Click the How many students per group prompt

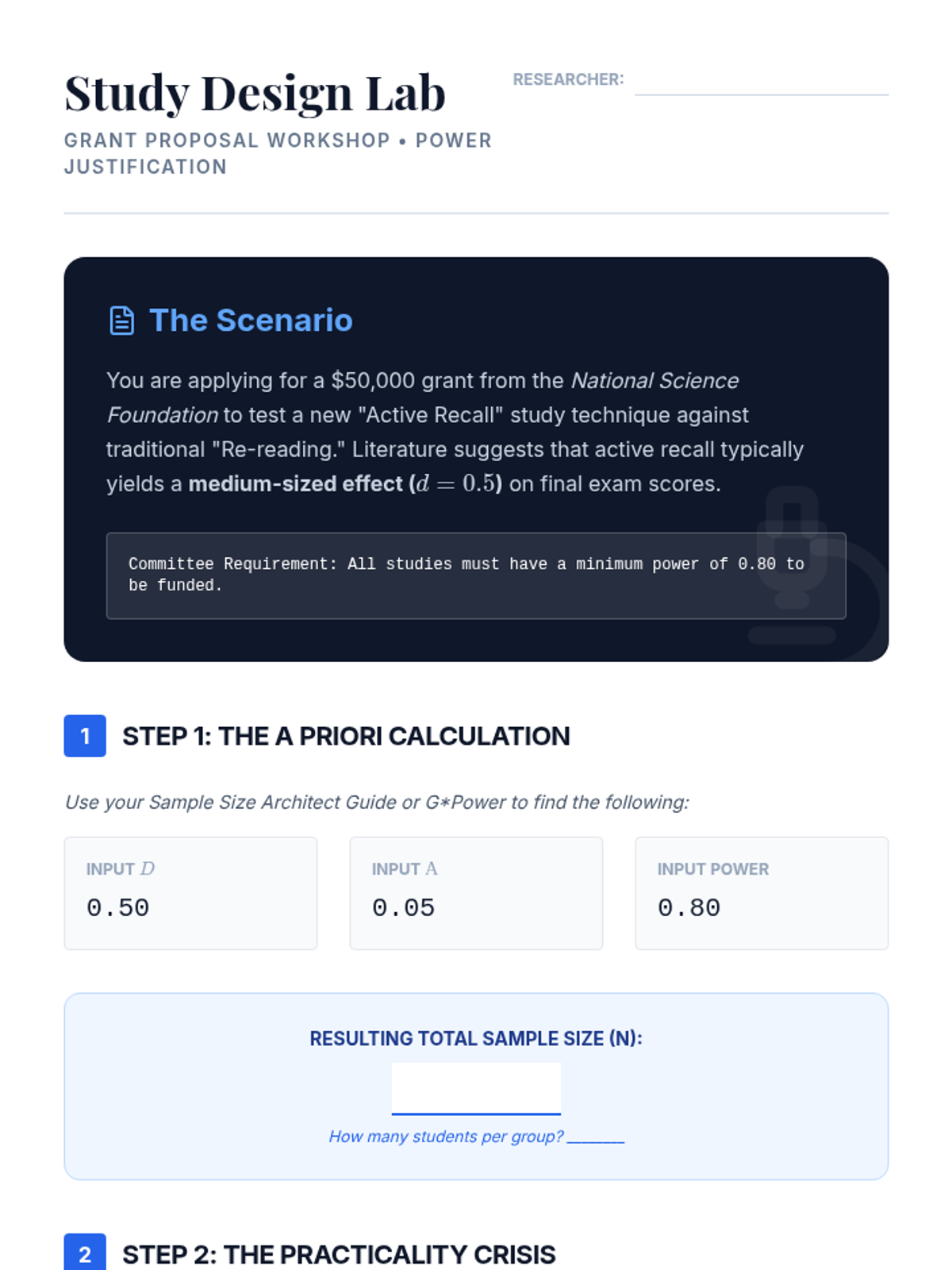coord(446,1137)
